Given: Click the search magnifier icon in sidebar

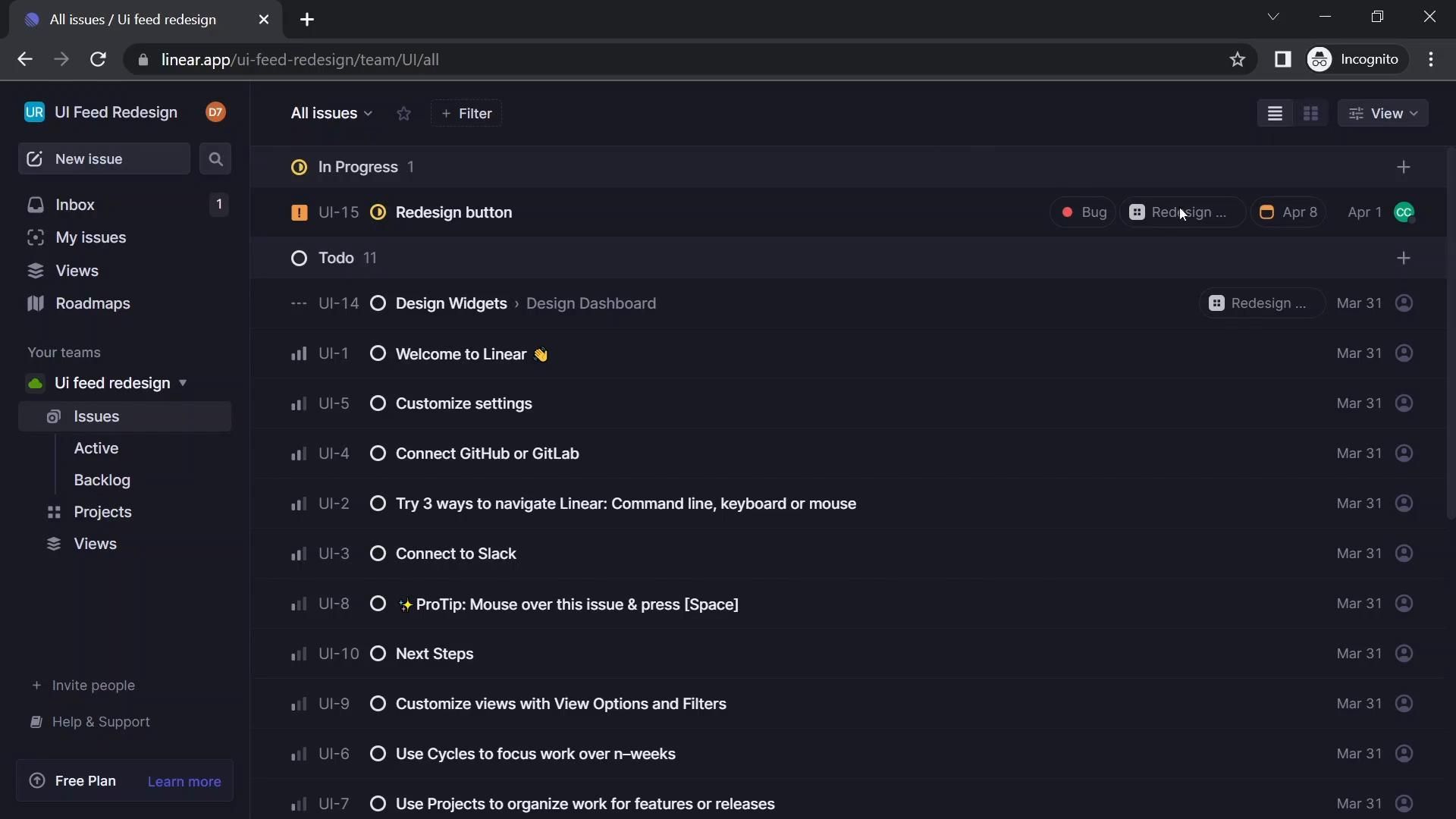Looking at the screenshot, I should click(215, 159).
